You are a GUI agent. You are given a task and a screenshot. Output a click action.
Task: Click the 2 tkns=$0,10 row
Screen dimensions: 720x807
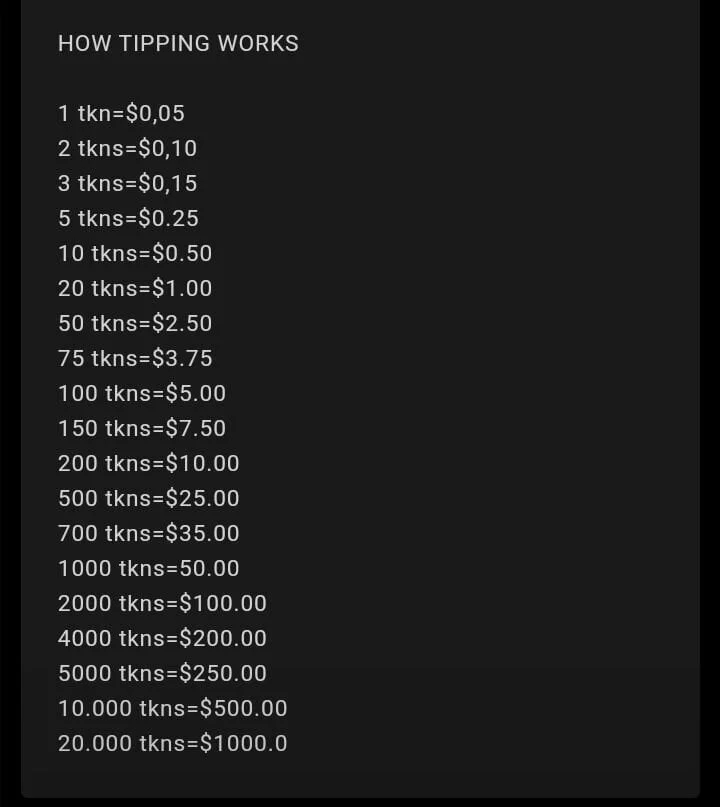(127, 149)
